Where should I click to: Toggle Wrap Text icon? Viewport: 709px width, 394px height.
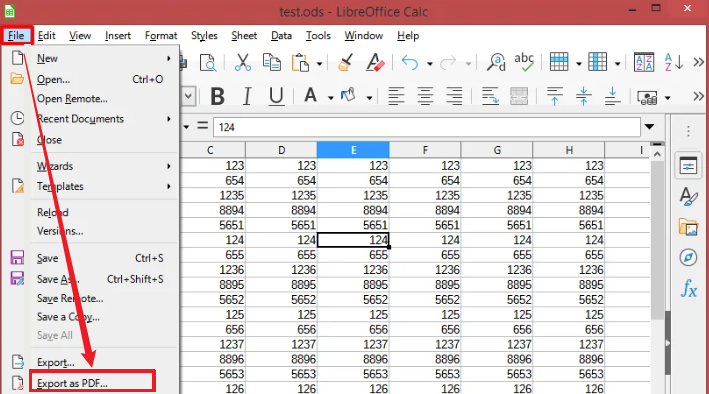[x=490, y=96]
